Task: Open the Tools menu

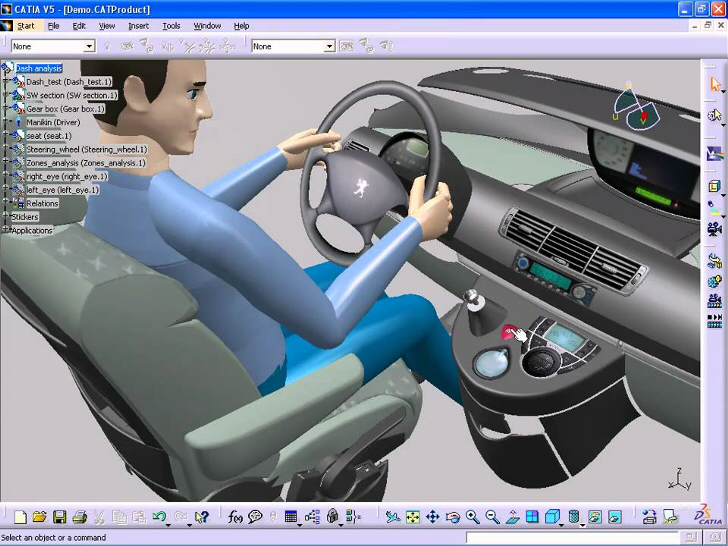Action: [171, 26]
